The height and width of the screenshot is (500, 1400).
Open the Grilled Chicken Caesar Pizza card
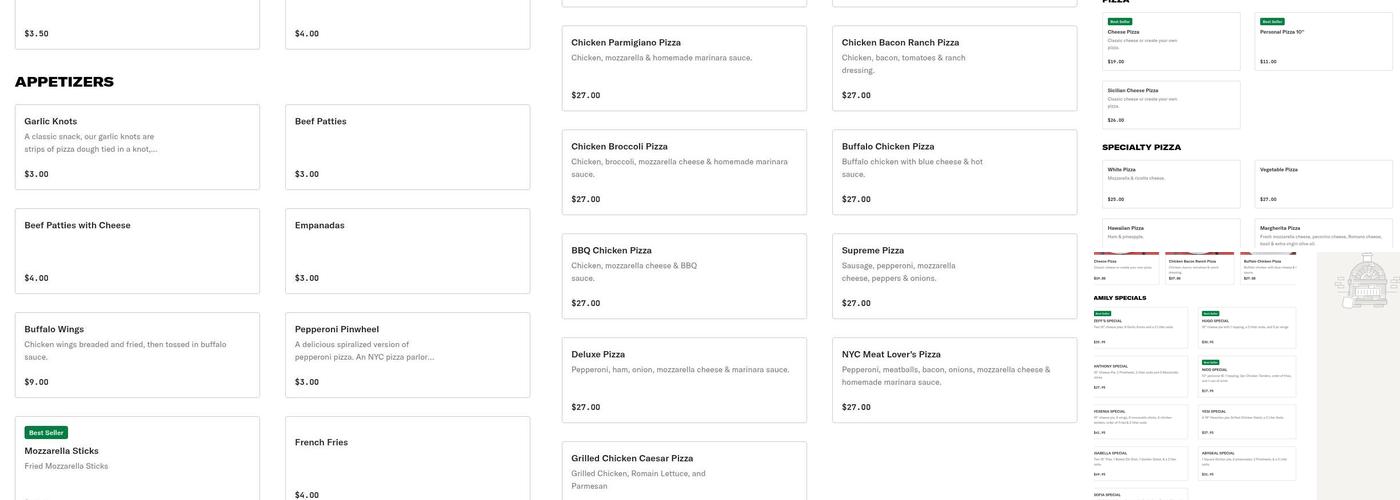[x=684, y=471]
